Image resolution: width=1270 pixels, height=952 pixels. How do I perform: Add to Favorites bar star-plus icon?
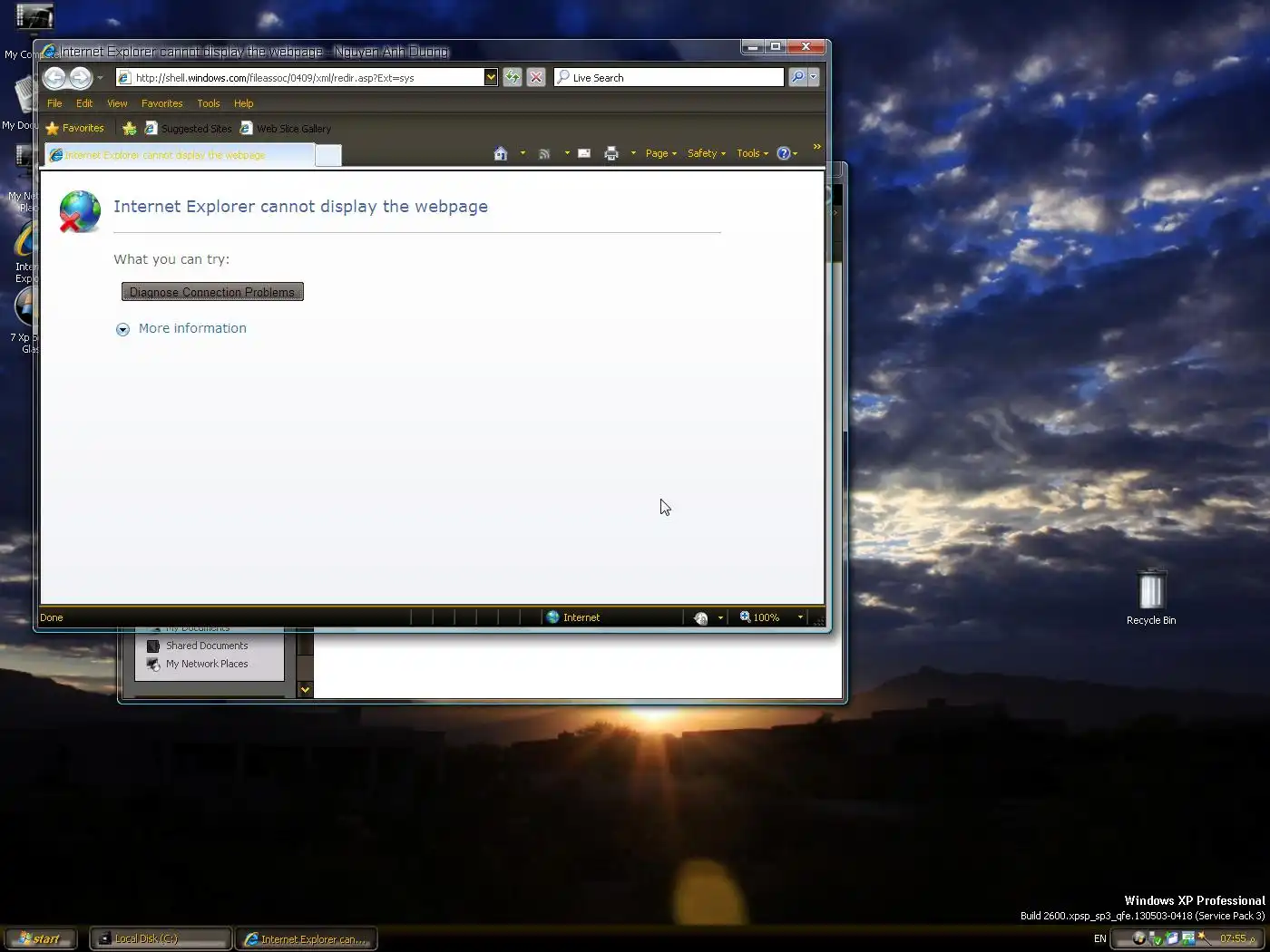point(130,129)
